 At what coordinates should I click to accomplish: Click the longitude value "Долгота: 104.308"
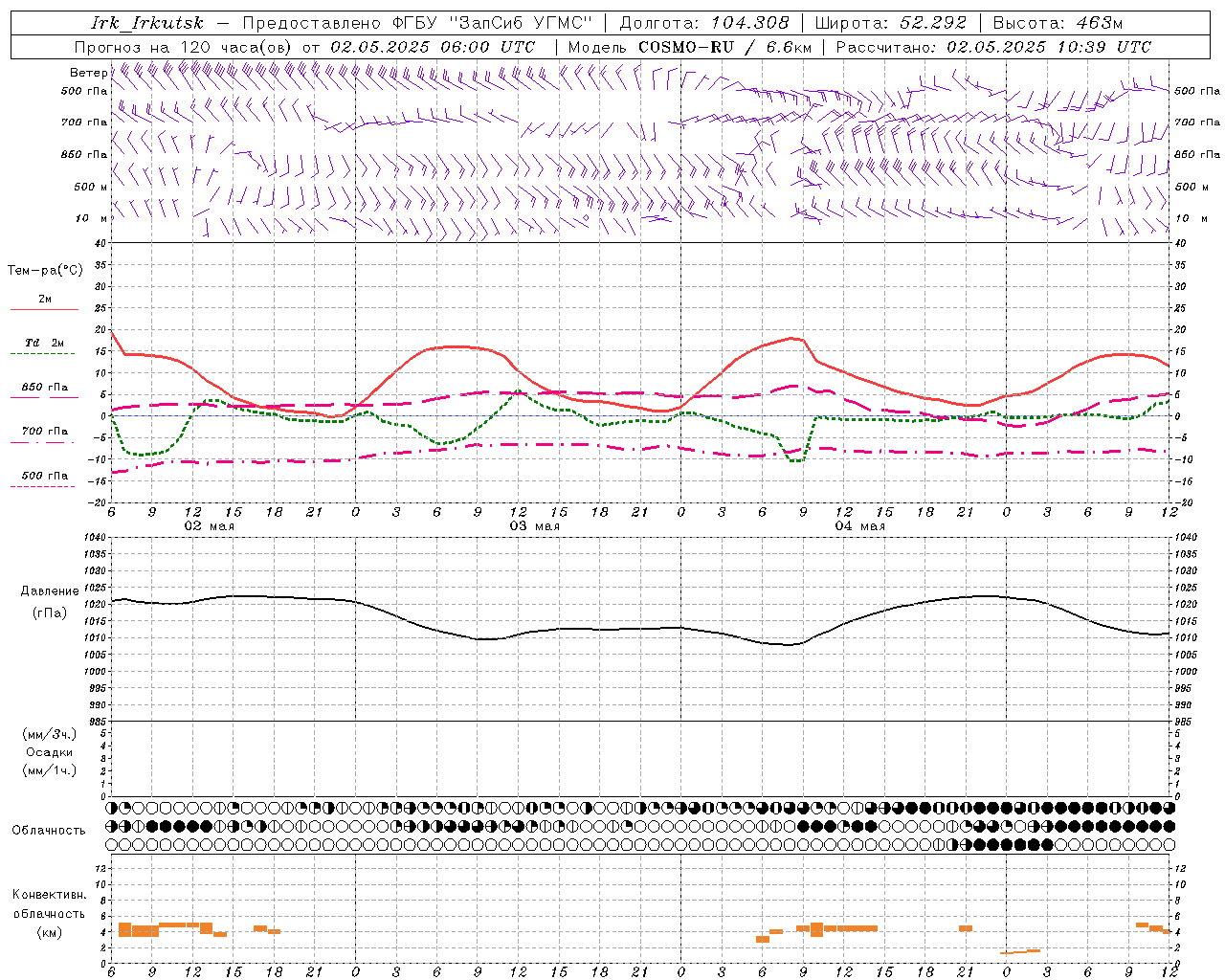click(x=704, y=23)
